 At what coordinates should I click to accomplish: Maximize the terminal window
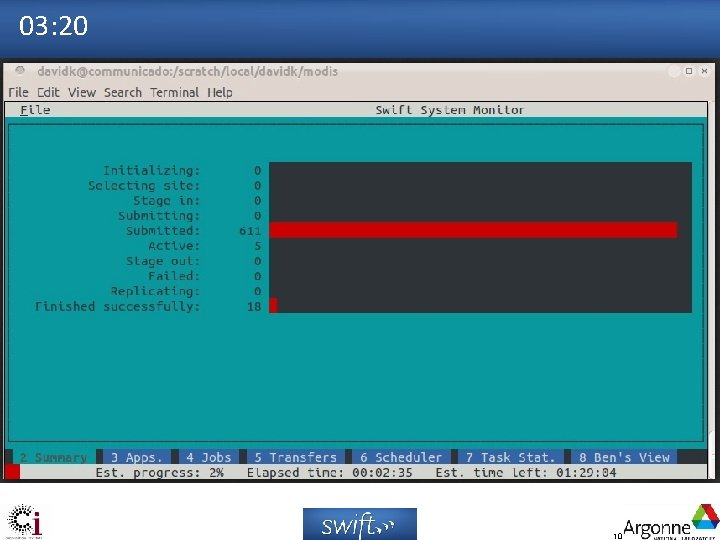coord(689,71)
